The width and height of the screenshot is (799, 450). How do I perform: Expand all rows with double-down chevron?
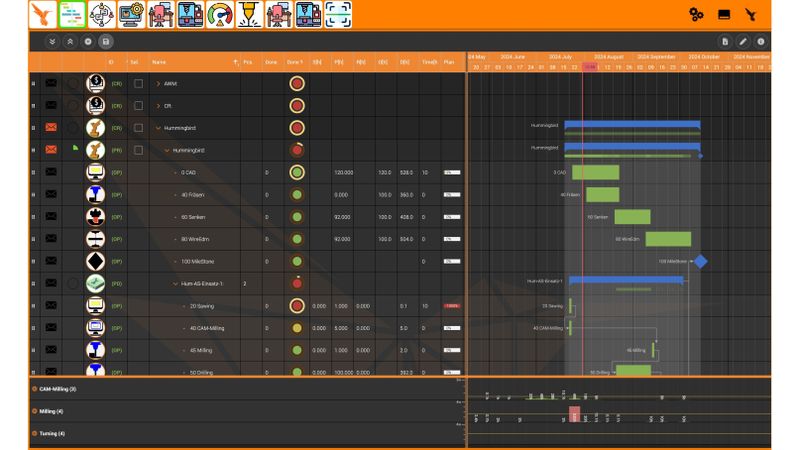[x=52, y=42]
